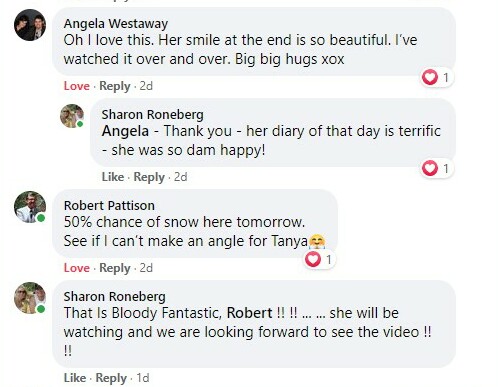Toggle Love reaction under Angela Westaway's comment
The height and width of the screenshot is (387, 498).
(x=77, y=86)
